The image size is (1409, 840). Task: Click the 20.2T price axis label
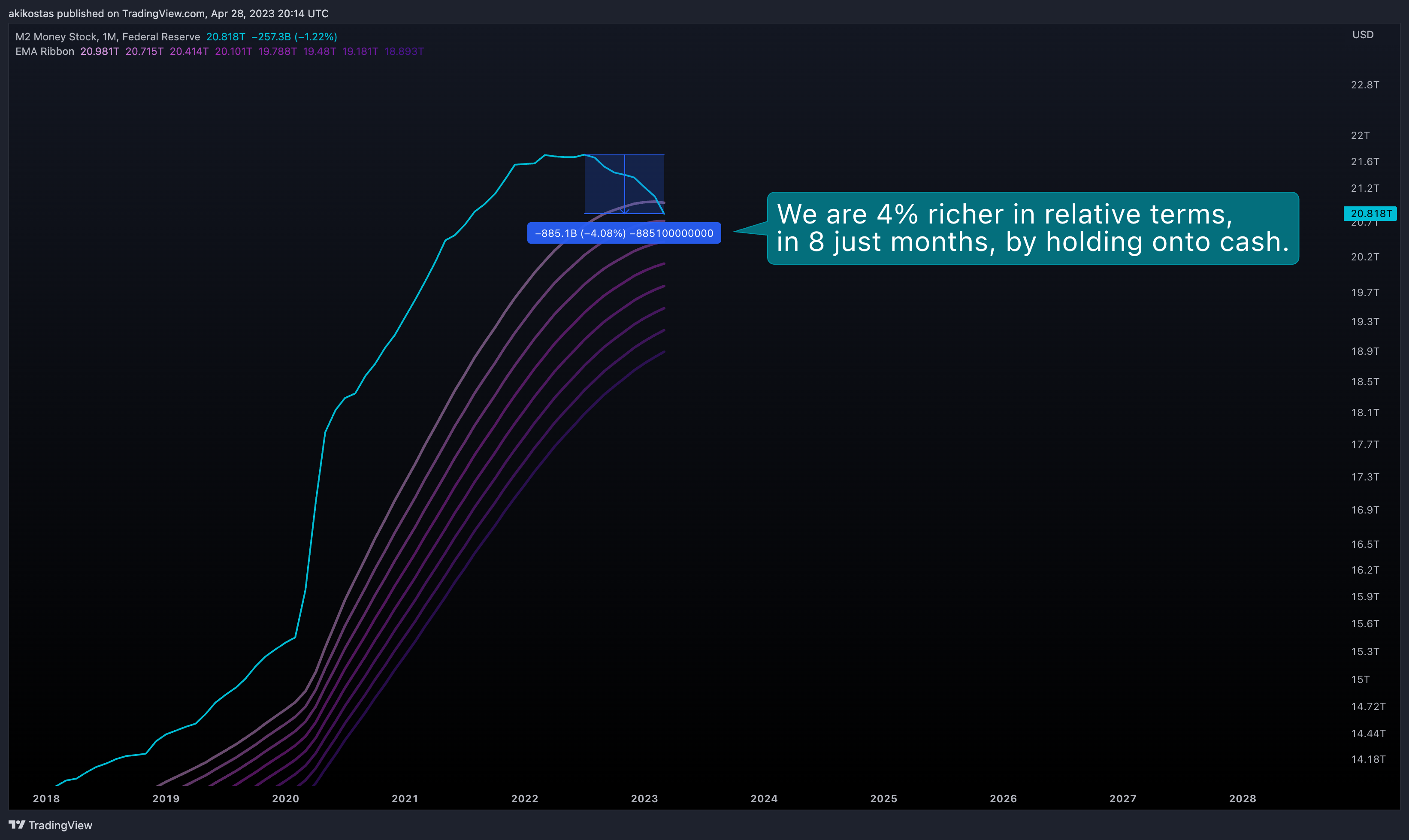point(1365,257)
